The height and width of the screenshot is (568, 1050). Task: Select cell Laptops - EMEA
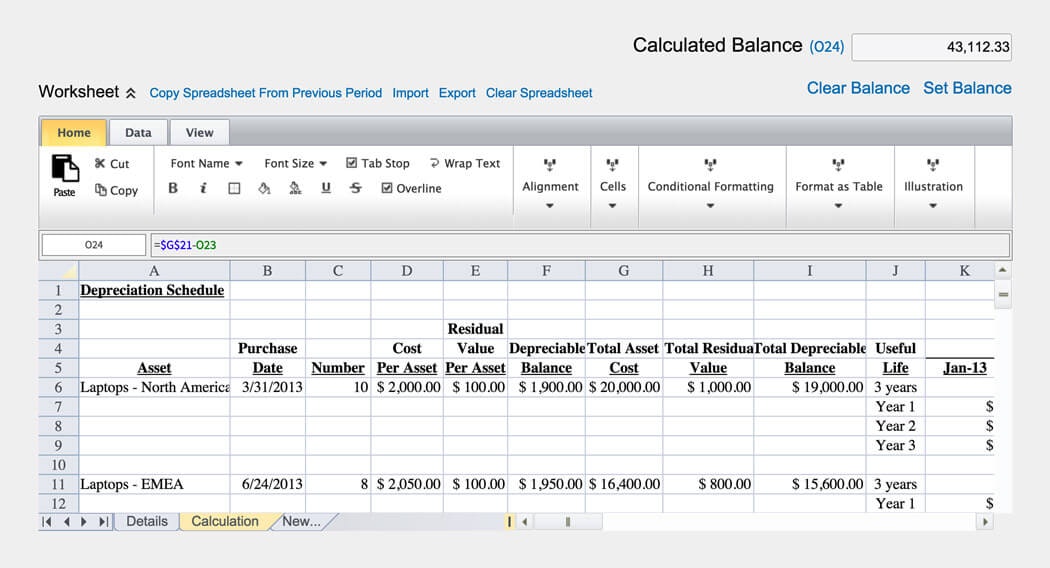pyautogui.click(x=154, y=484)
